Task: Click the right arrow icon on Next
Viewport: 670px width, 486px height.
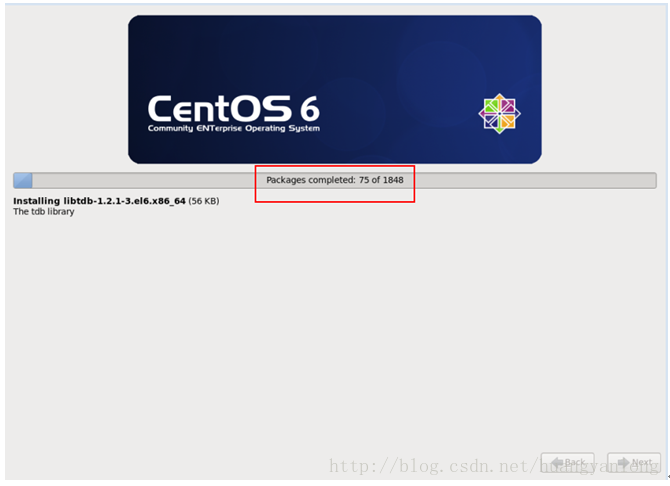Action: [x=624, y=462]
